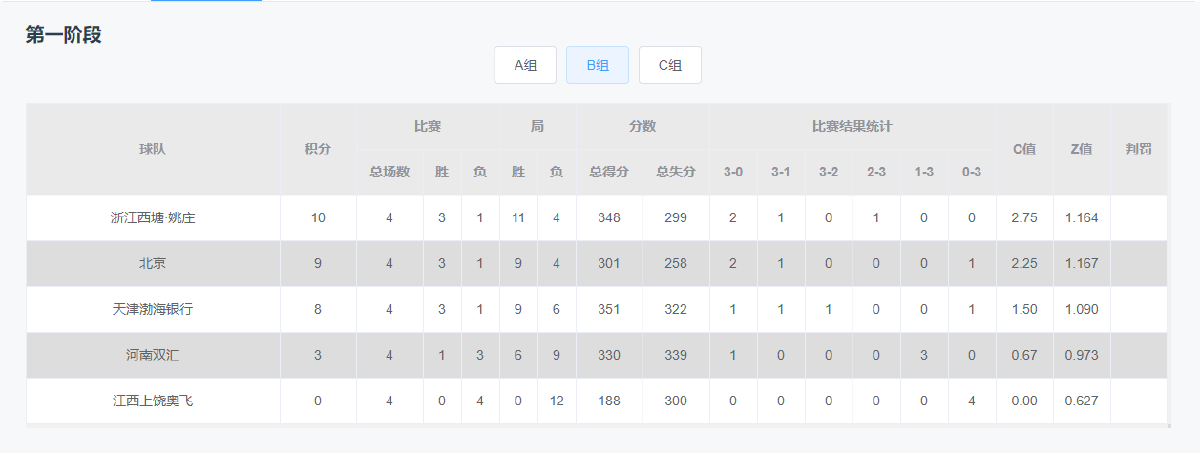The image size is (1200, 453).
Task: Click the Z值 column header
Action: tap(1081, 149)
